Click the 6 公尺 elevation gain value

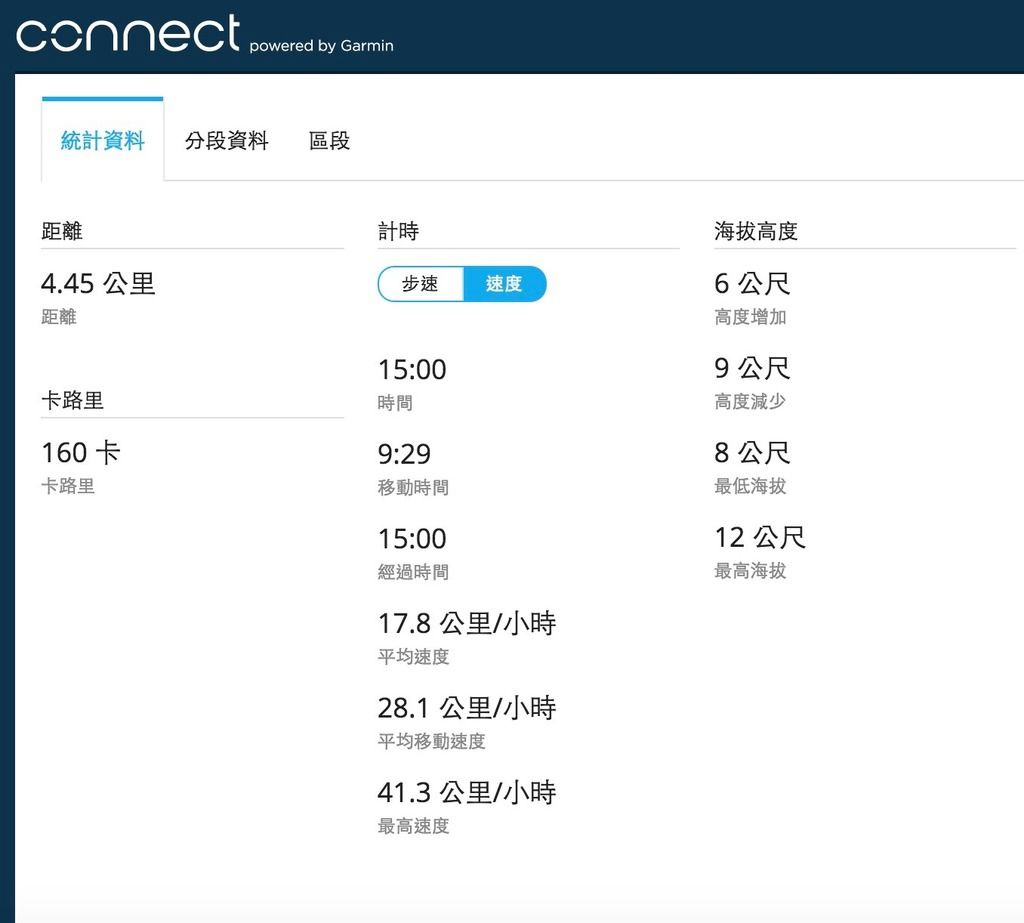tap(752, 283)
